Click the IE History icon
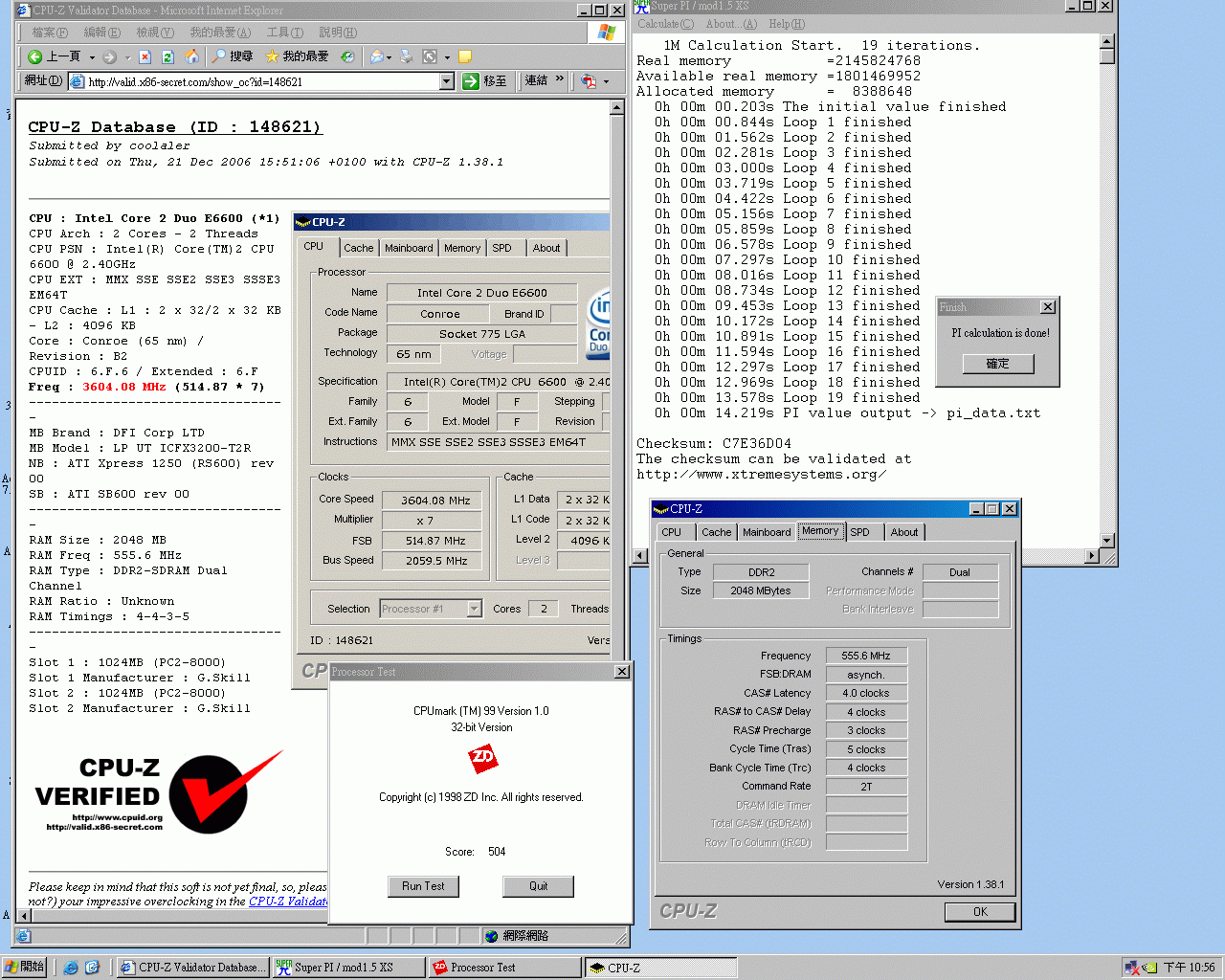The height and width of the screenshot is (980, 1225). pyautogui.click(x=347, y=56)
